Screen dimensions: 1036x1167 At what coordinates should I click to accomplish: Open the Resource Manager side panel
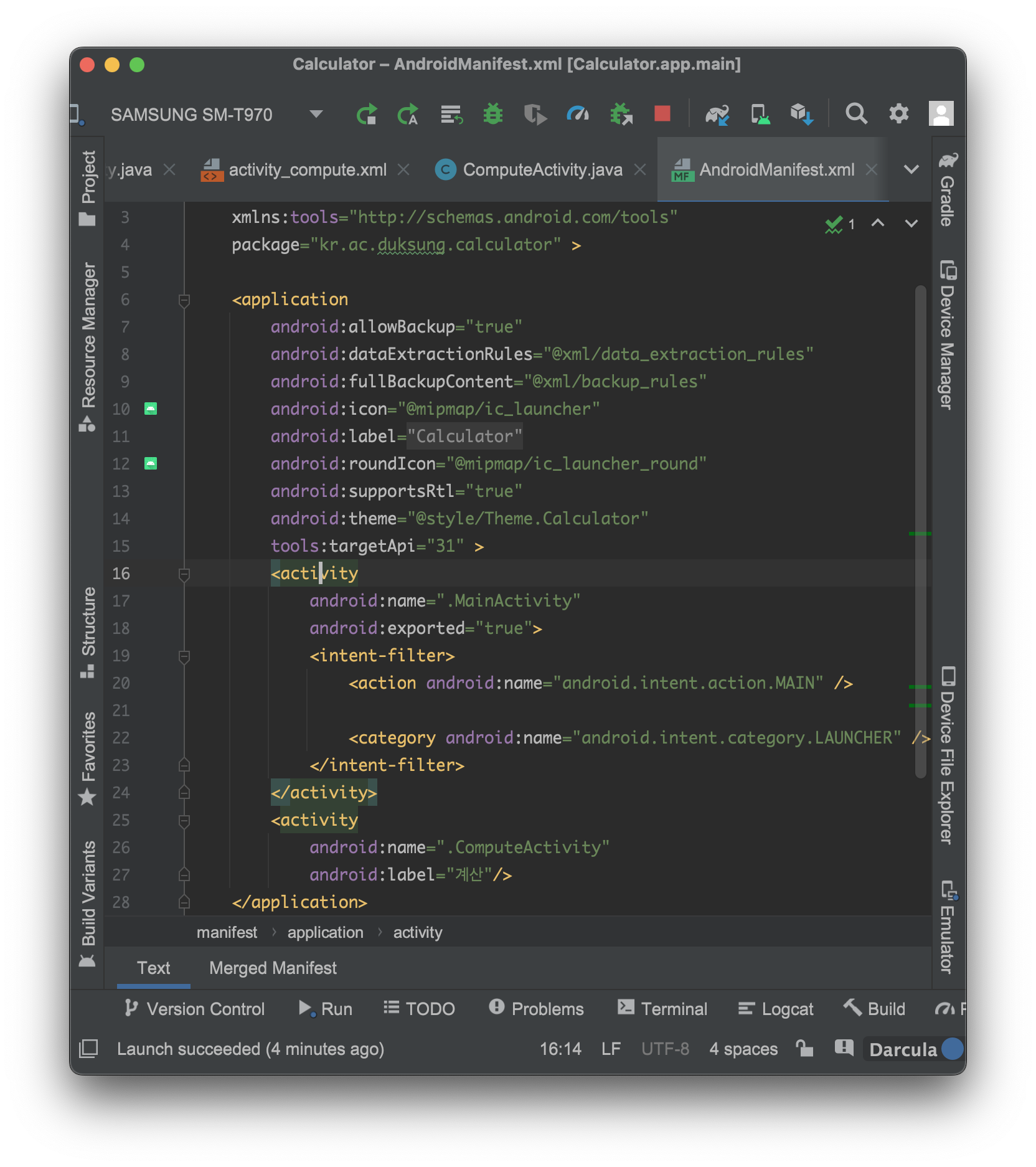(88, 346)
